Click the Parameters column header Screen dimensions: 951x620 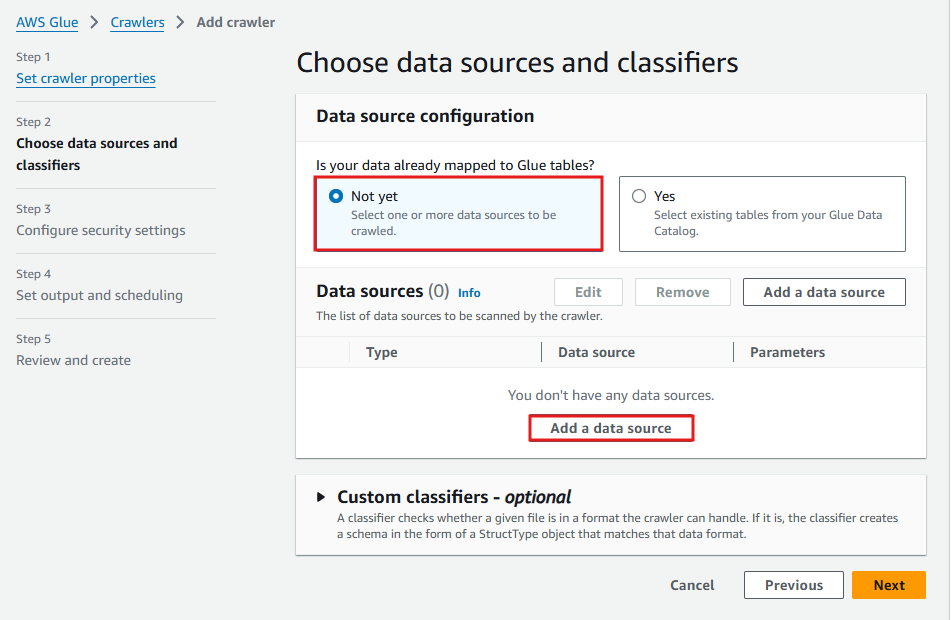click(787, 352)
